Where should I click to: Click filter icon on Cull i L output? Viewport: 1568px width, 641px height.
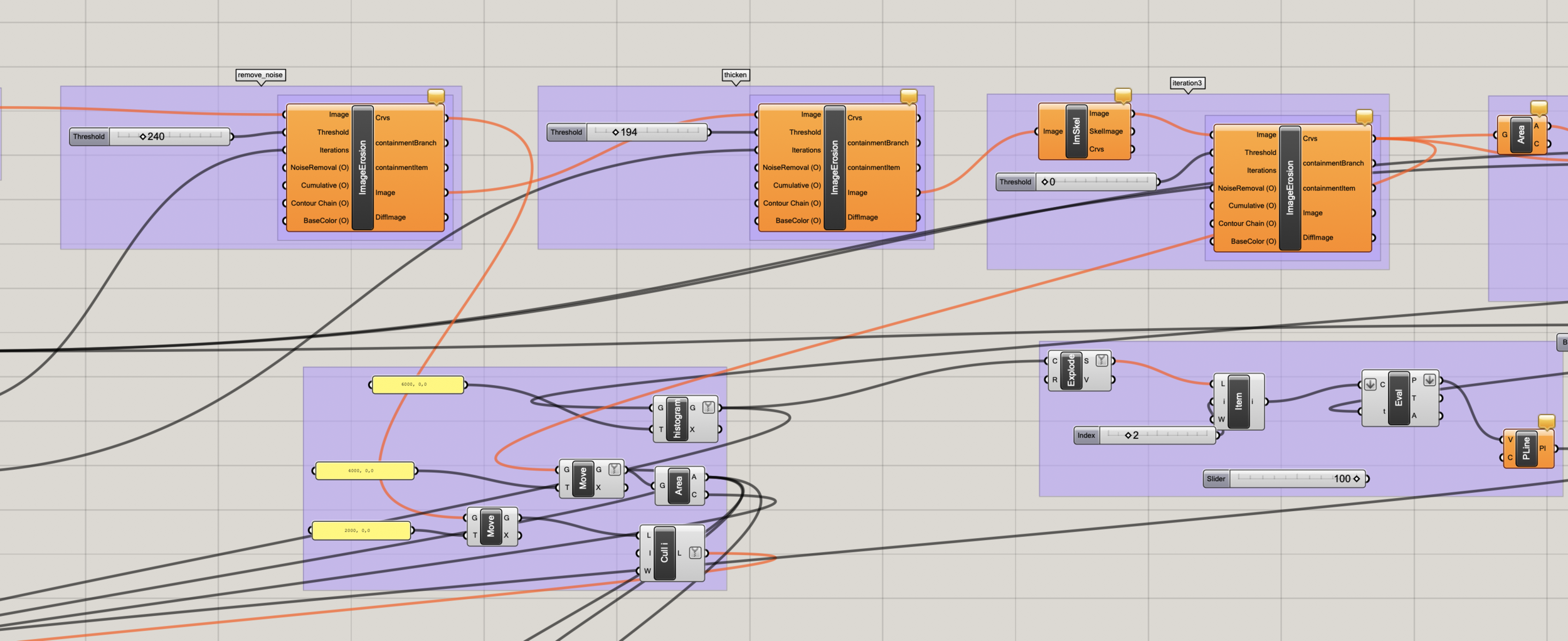(x=694, y=553)
